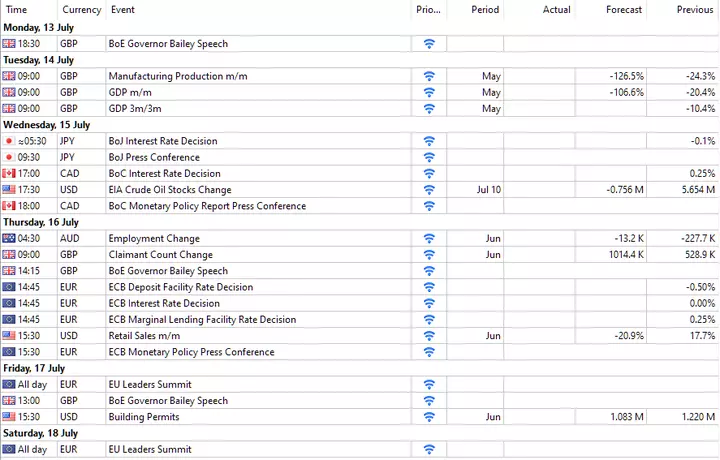Screen dimensions: 720x460
Task: Click the US flag beside Building Permits
Action: point(9,417)
